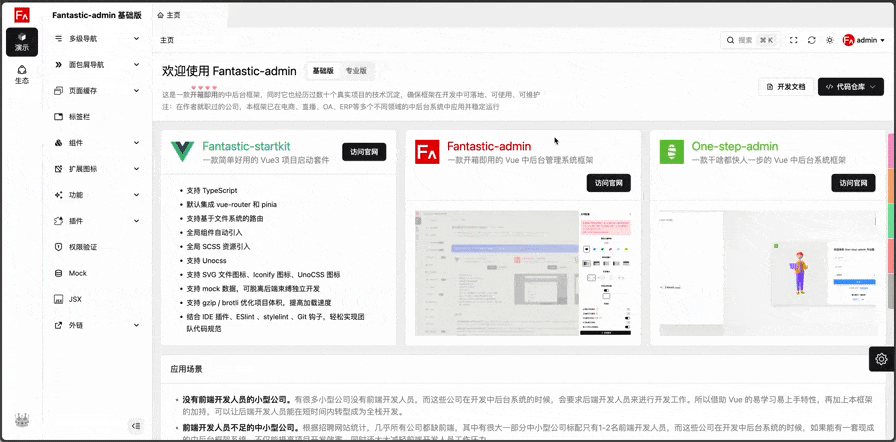Open the floating settings gear button
Viewport: 896px width, 442px height.
881,359
